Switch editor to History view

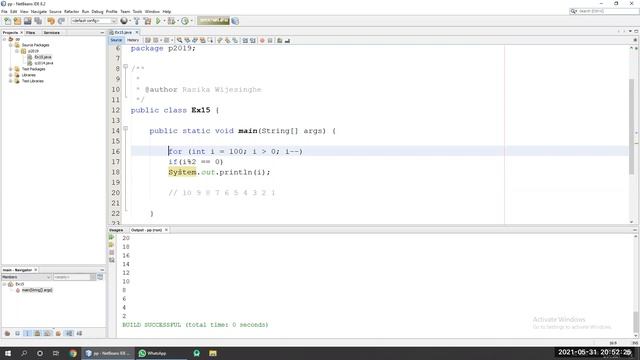[x=133, y=40]
